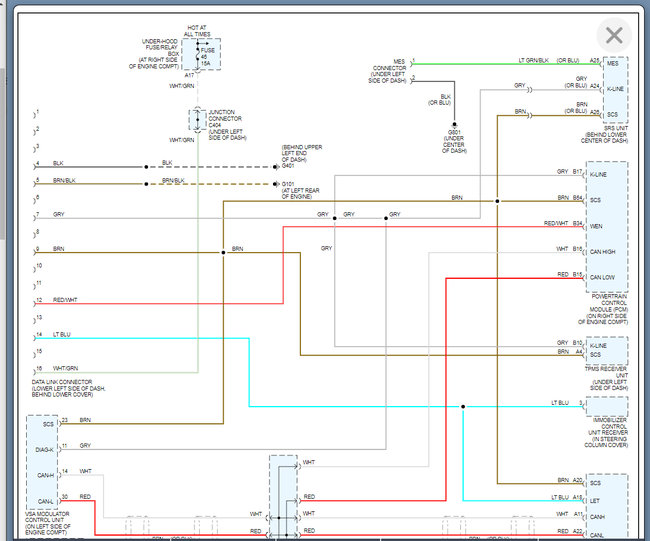Image resolution: width=650 pixels, height=541 pixels.
Task: Click the 'POWERTRAIN CONTROL MODULE (PCM)' label
Action: pyautogui.click(x=609, y=303)
